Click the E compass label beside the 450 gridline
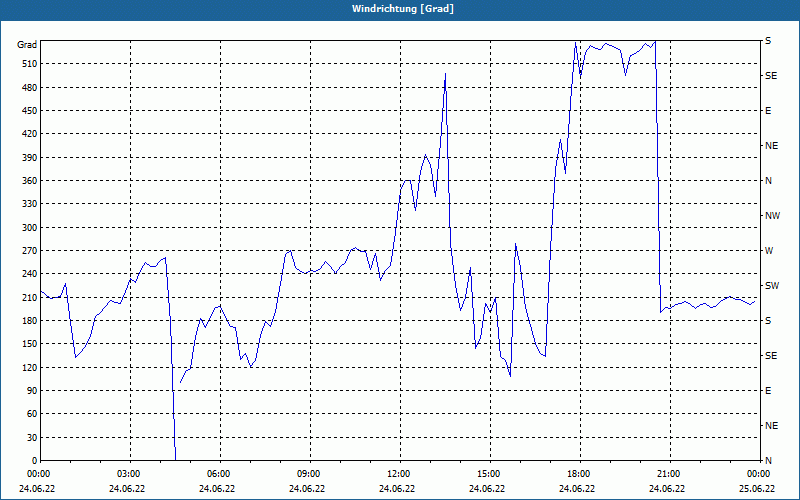Image resolution: width=800 pixels, height=500 pixels. tap(768, 111)
